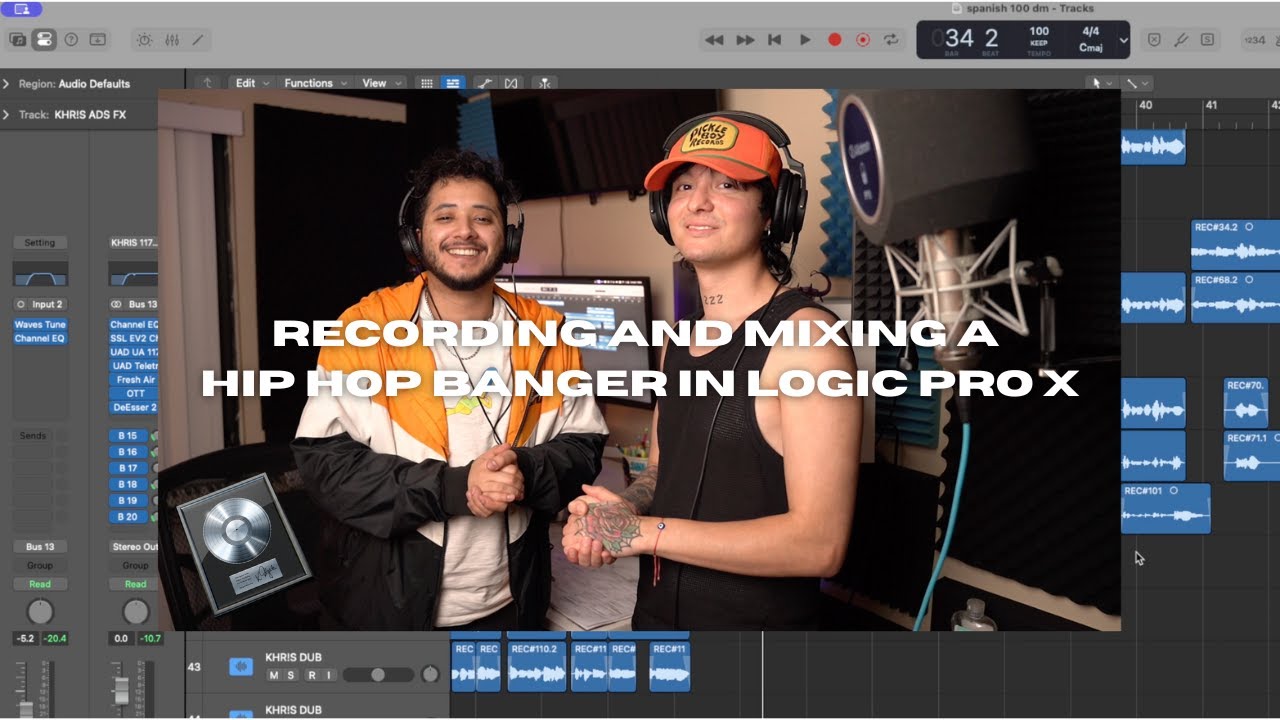The height and width of the screenshot is (720, 1280).
Task: Open the Fresh Air plug-in slot
Action: point(134,380)
